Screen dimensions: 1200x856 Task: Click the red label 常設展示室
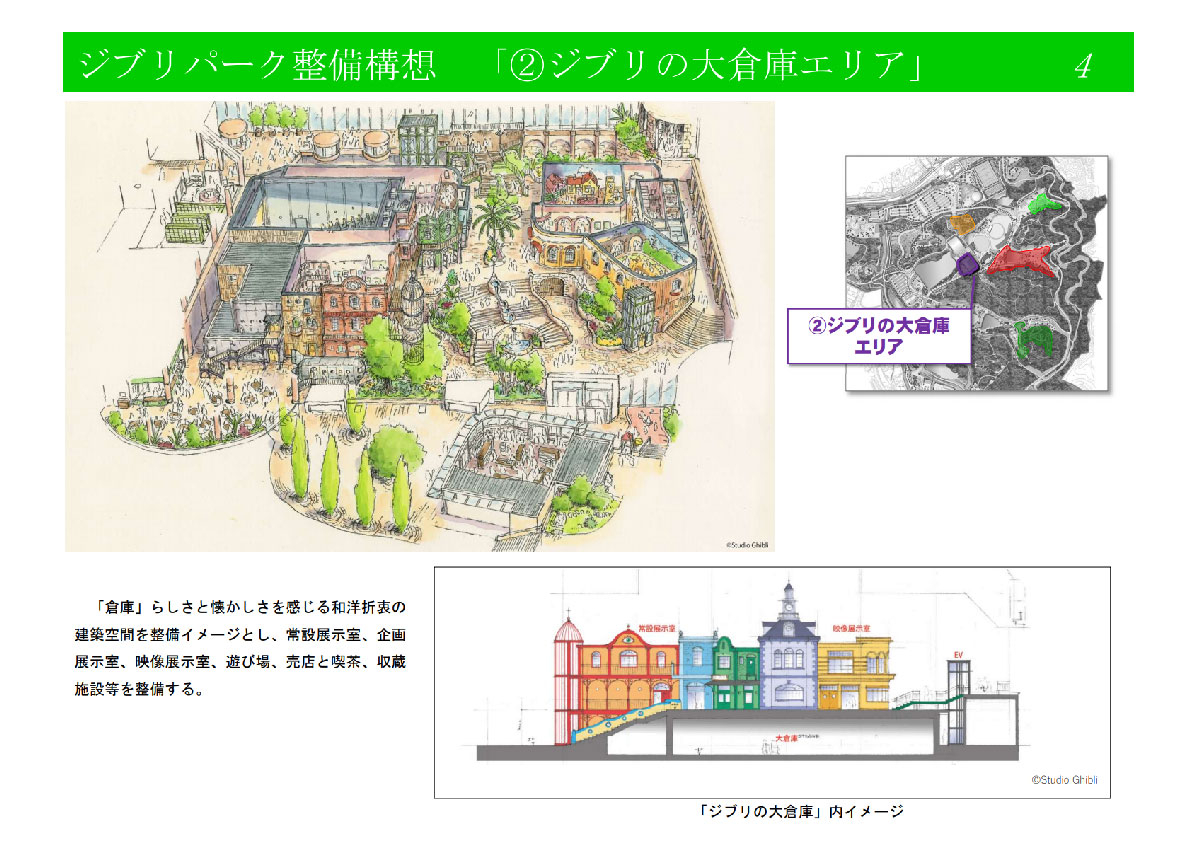tap(658, 631)
